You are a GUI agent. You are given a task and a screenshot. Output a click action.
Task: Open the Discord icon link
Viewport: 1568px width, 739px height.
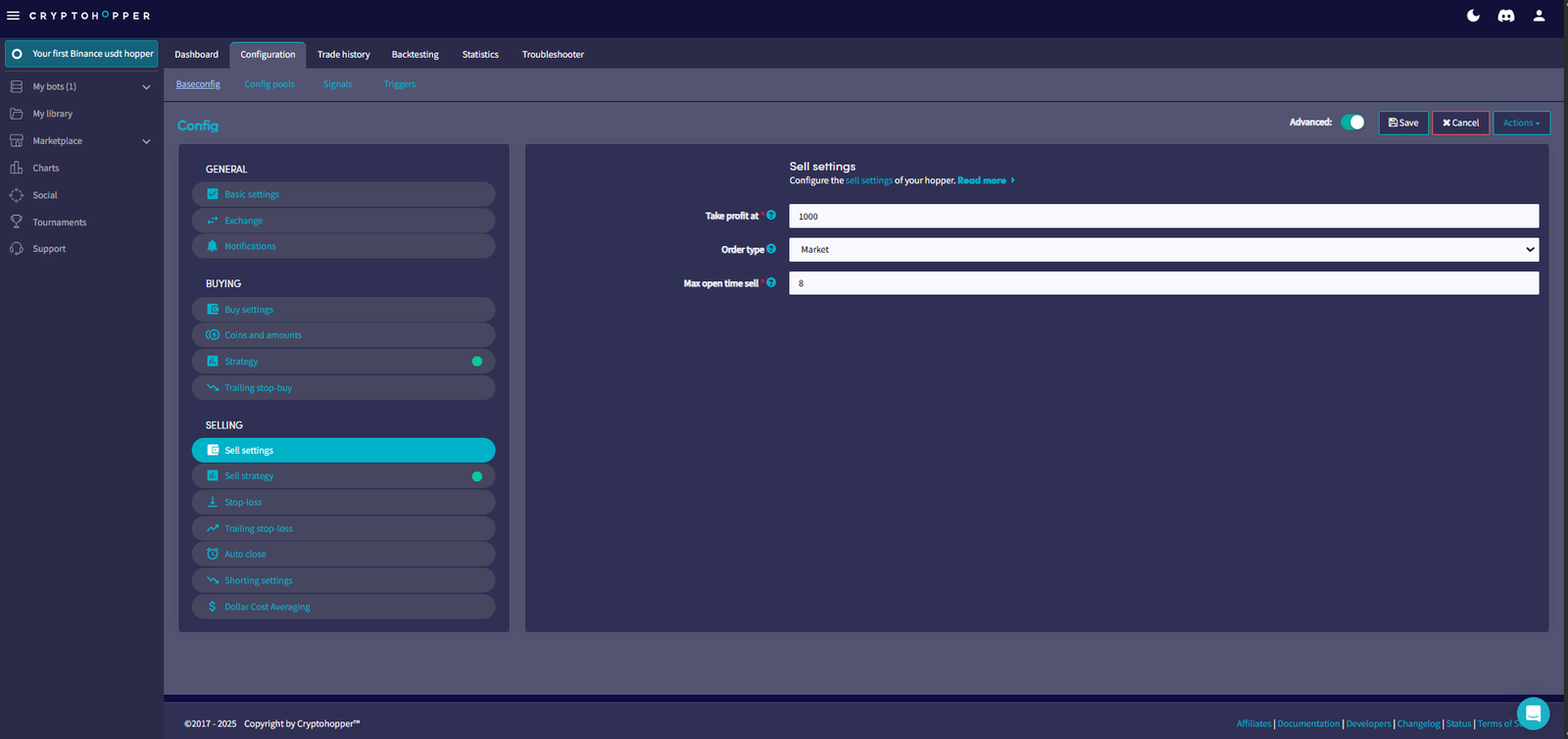click(x=1506, y=16)
